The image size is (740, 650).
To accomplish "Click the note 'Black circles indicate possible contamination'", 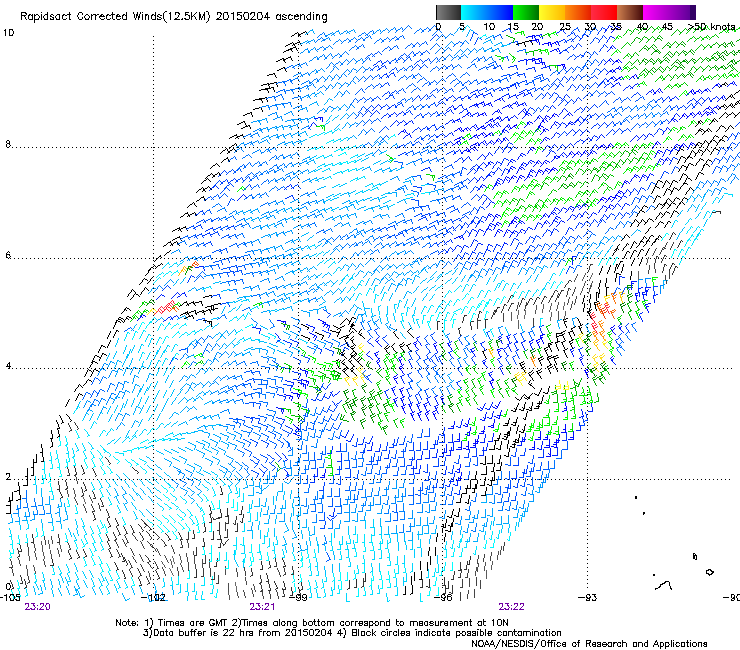I will pyautogui.click(x=456, y=633).
